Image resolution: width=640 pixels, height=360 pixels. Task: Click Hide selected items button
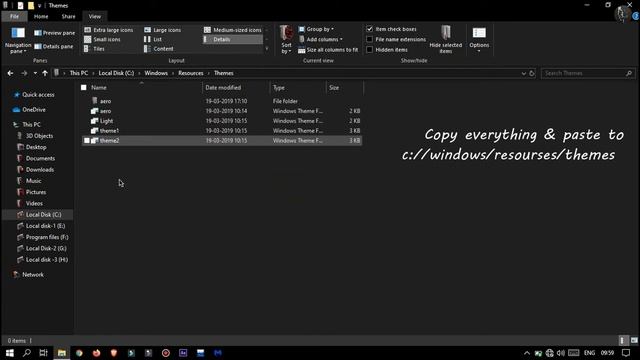pos(446,40)
